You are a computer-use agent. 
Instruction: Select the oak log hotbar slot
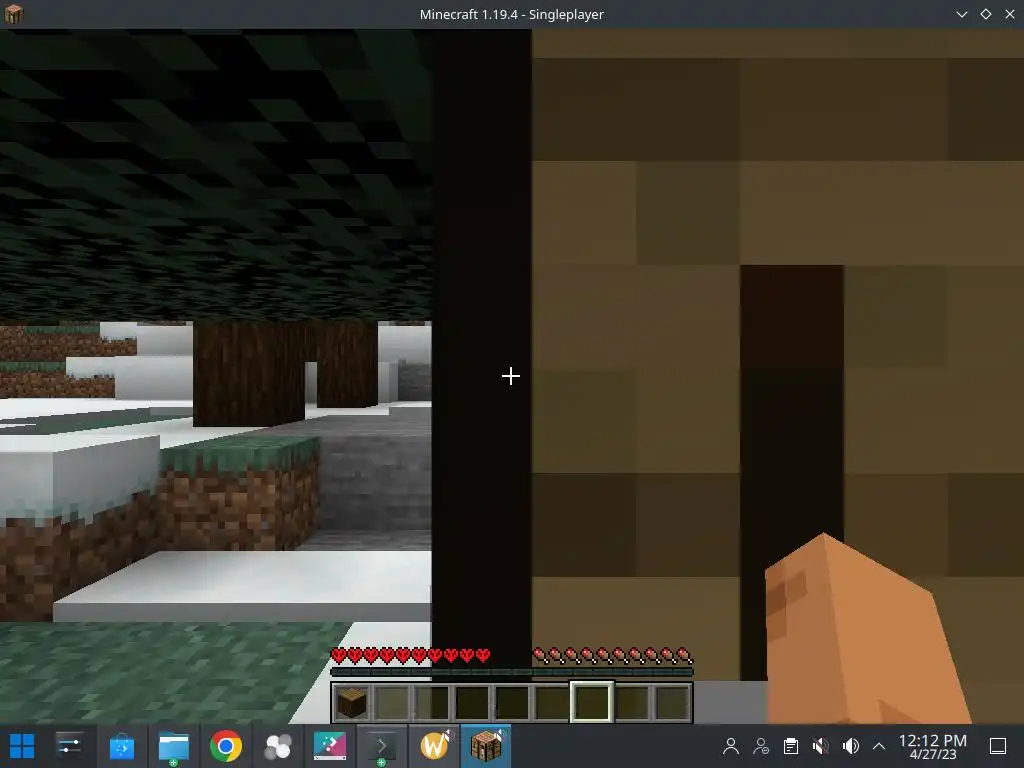pos(351,703)
